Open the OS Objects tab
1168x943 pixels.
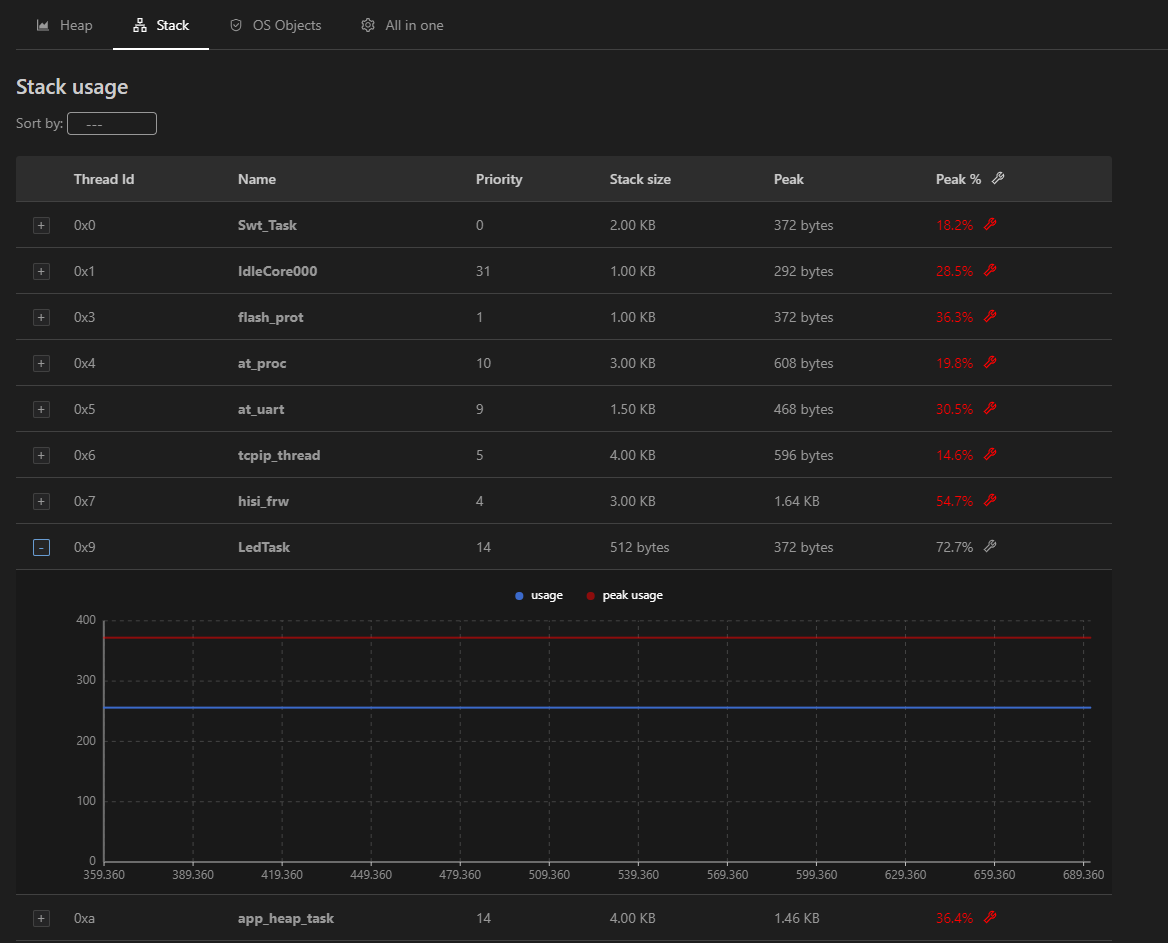click(276, 25)
